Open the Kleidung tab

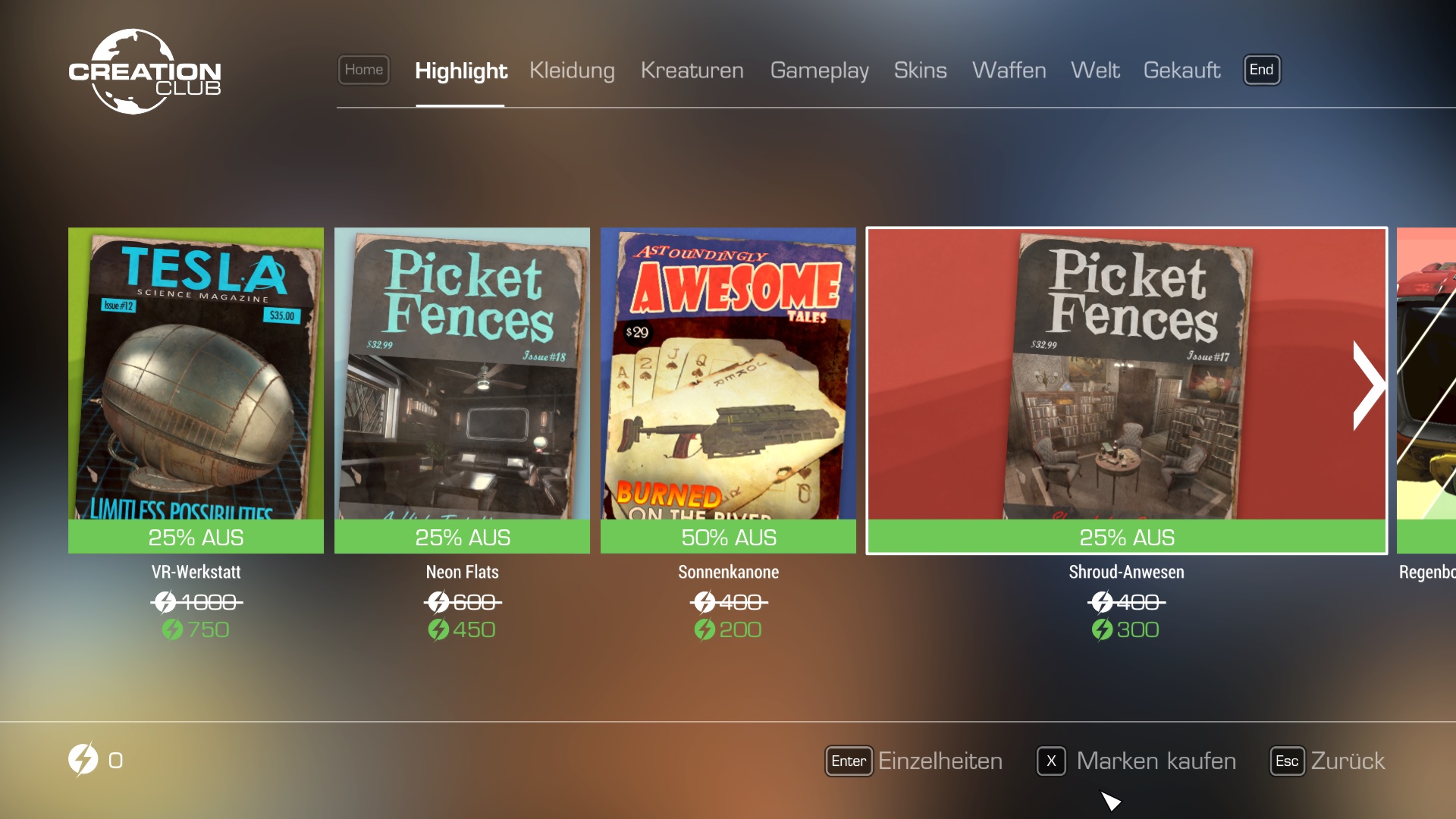pyautogui.click(x=572, y=71)
